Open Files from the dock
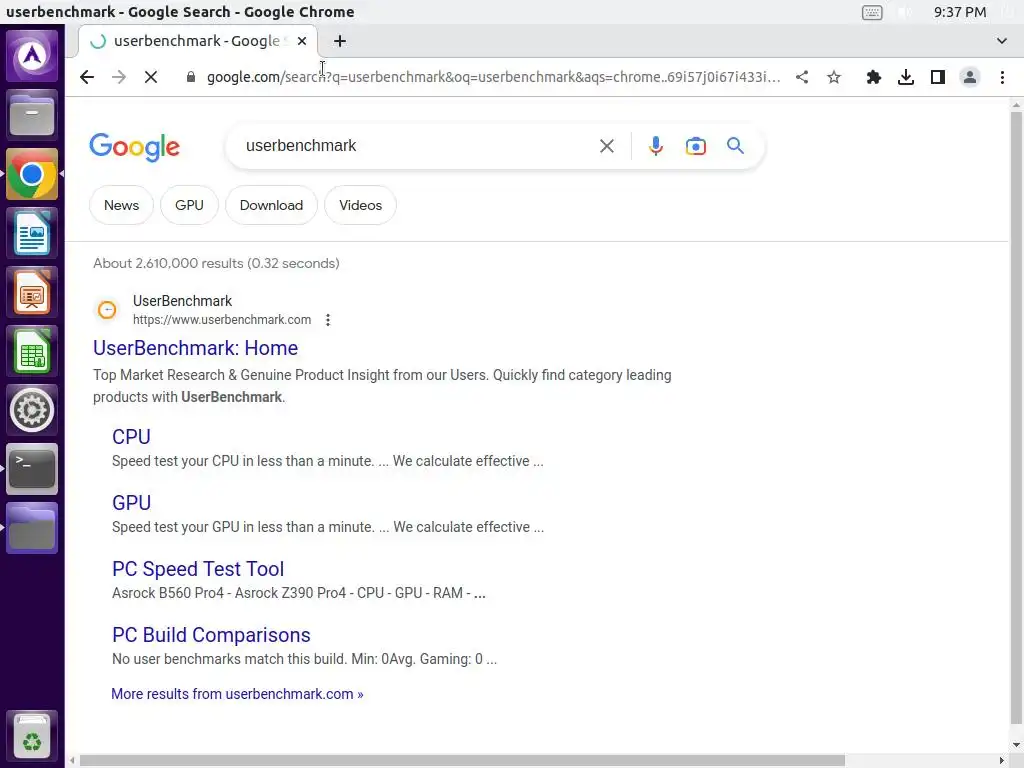 32,115
